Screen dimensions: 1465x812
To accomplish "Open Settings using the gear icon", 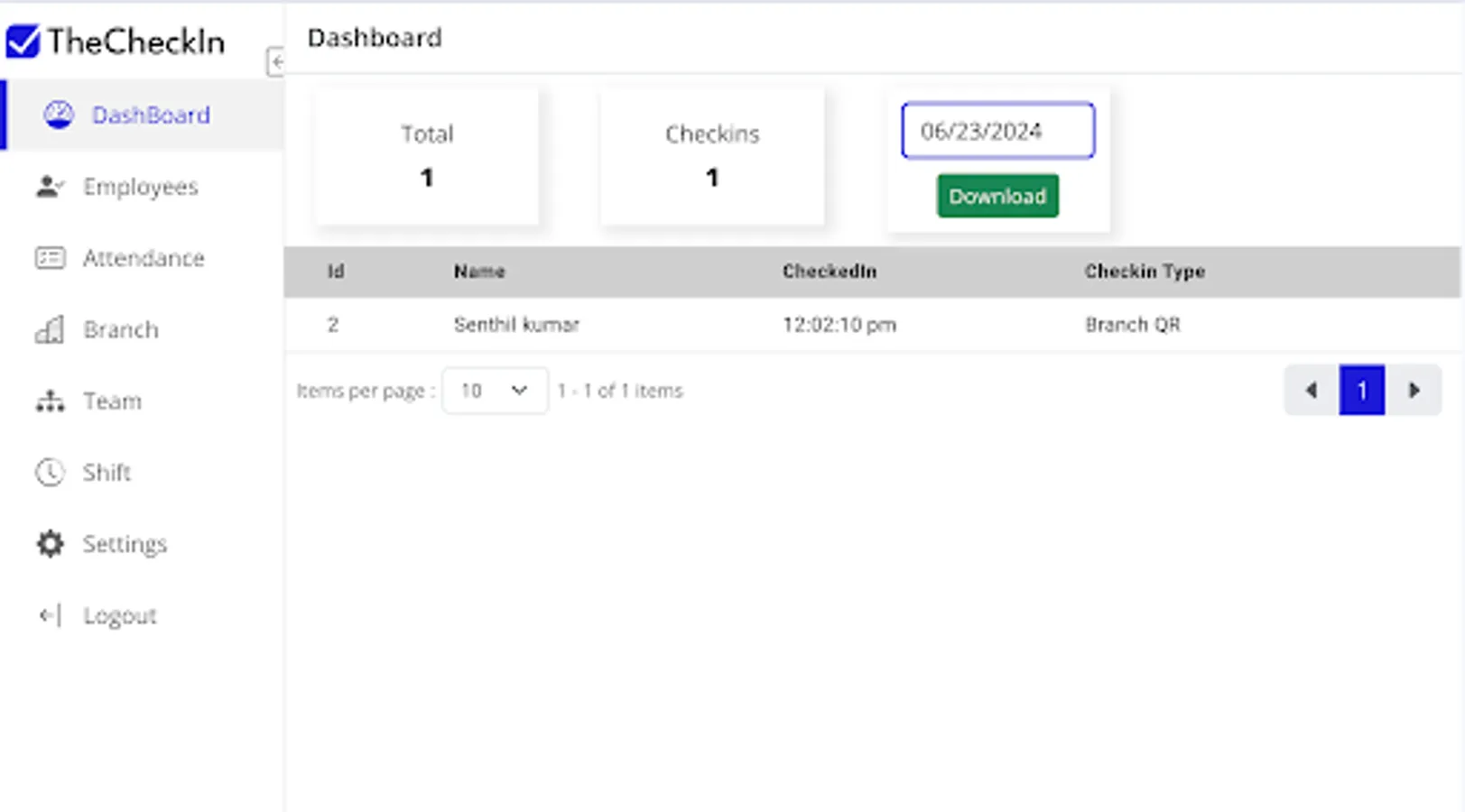I will click(x=50, y=543).
